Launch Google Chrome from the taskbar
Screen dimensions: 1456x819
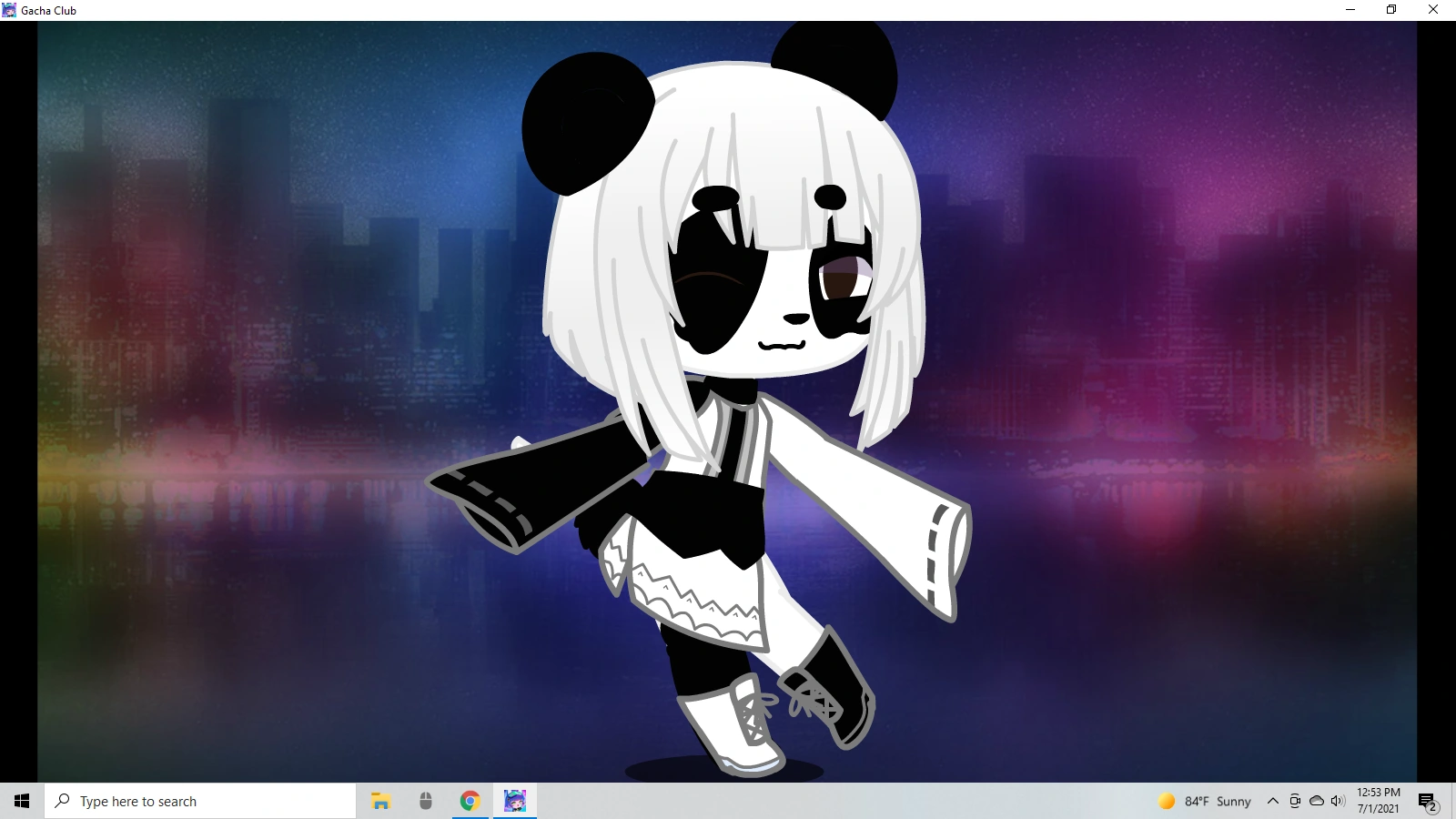point(470,801)
